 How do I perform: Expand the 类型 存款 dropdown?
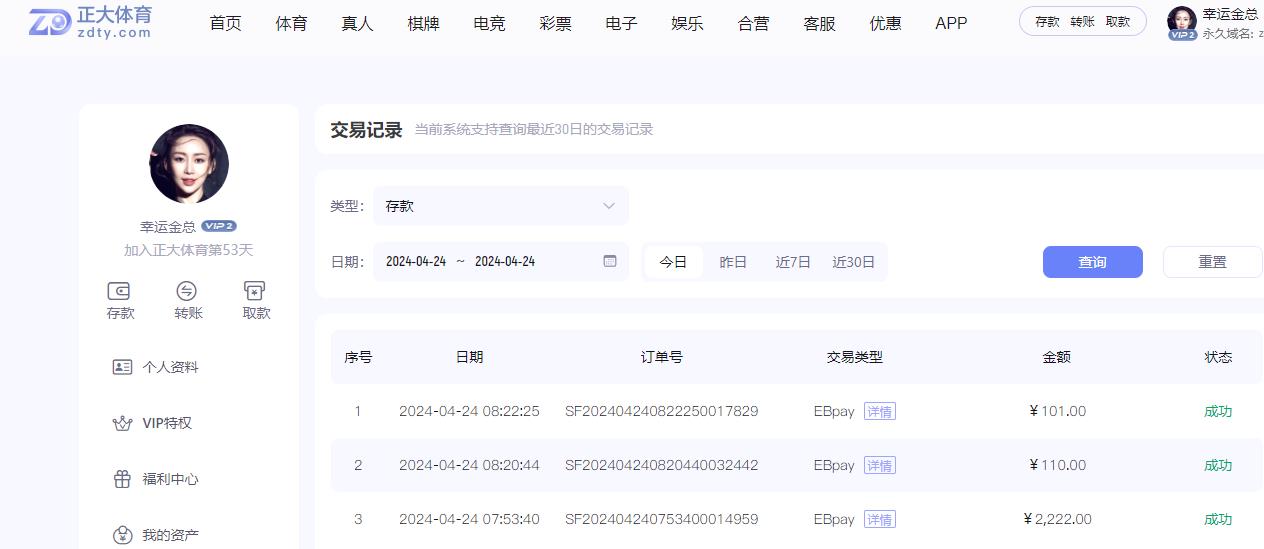(501, 206)
